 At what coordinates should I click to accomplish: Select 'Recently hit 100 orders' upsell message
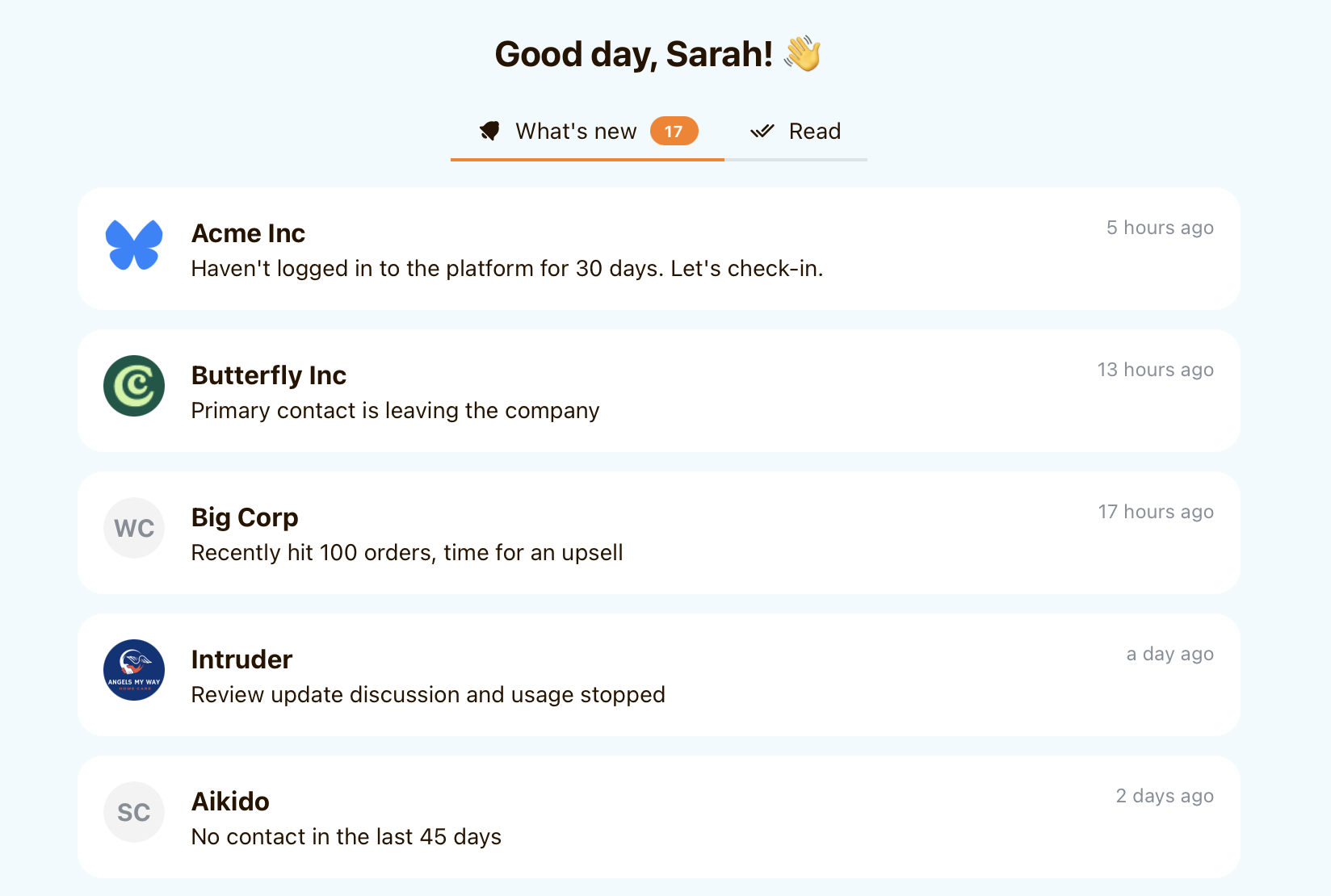pyautogui.click(x=406, y=553)
